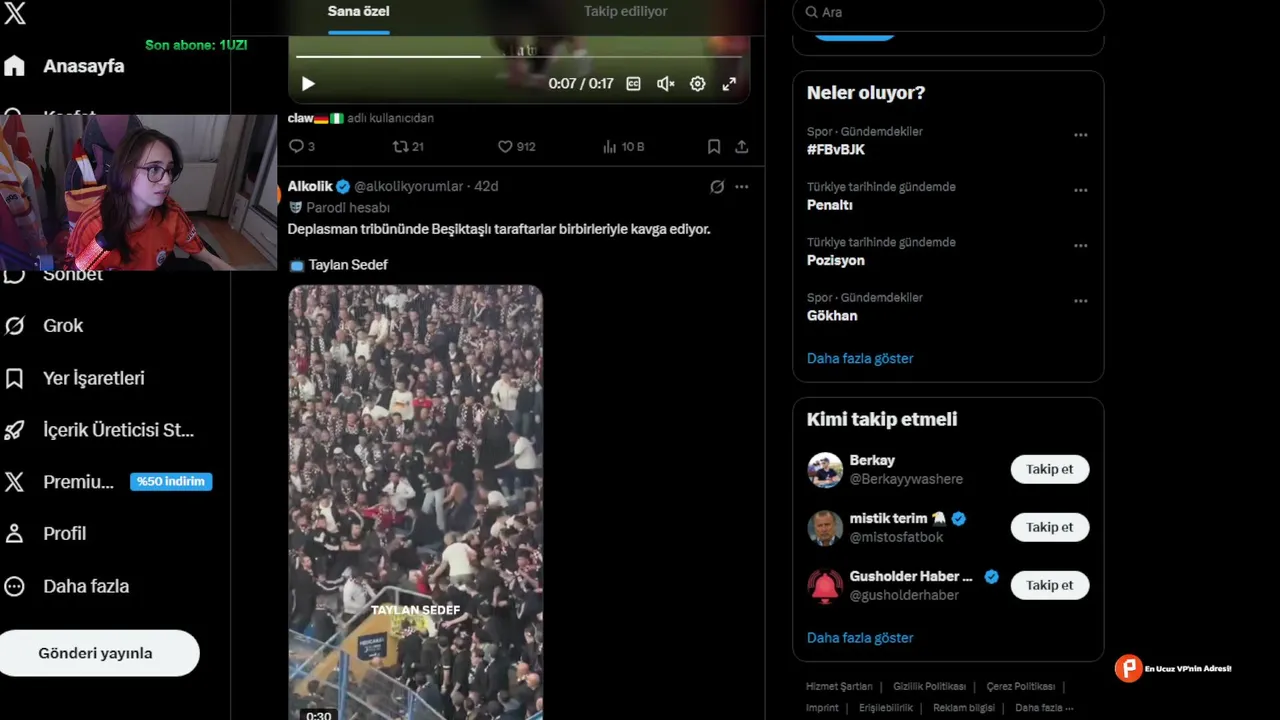Switch to the Takip ediliyor tab

pyautogui.click(x=625, y=12)
